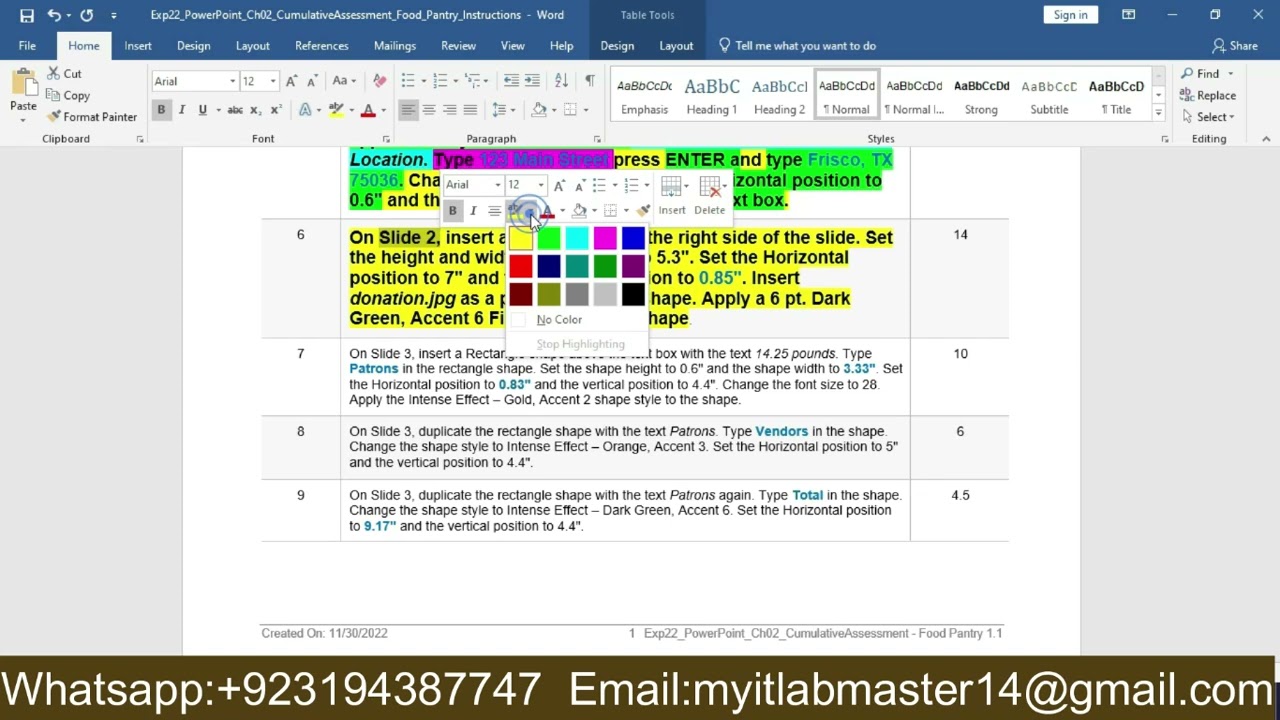The image size is (1280, 720).
Task: Toggle Underline in the ribbon
Action: [203, 110]
